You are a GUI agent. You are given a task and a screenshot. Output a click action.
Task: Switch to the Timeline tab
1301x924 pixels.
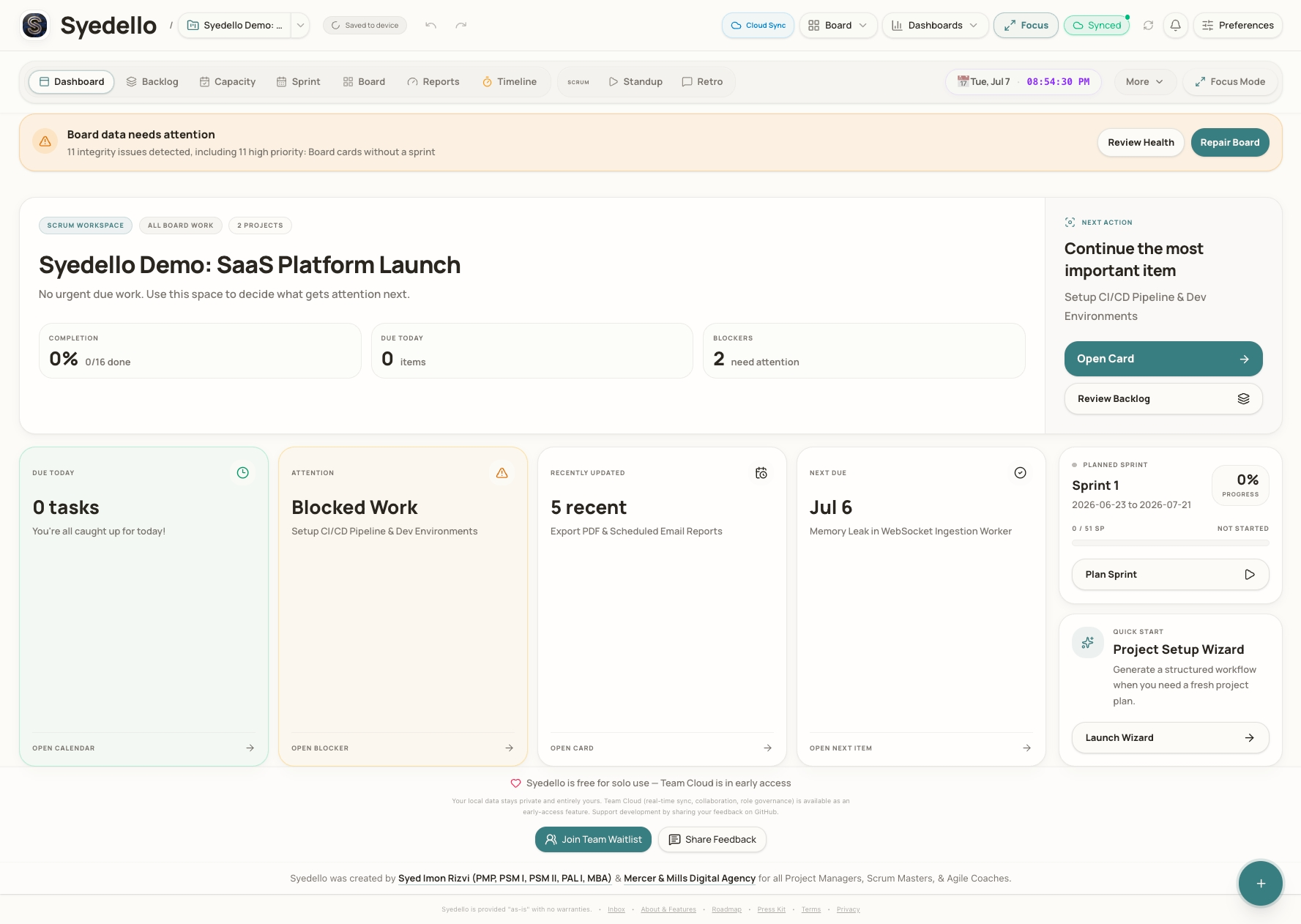pyautogui.click(x=510, y=81)
